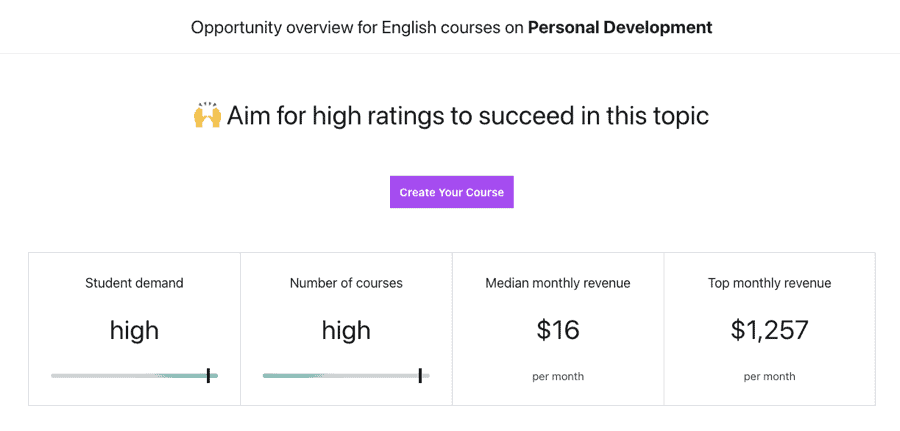This screenshot has height=431, width=900.
Task: Select the Number of courses card title
Action: coord(346,283)
